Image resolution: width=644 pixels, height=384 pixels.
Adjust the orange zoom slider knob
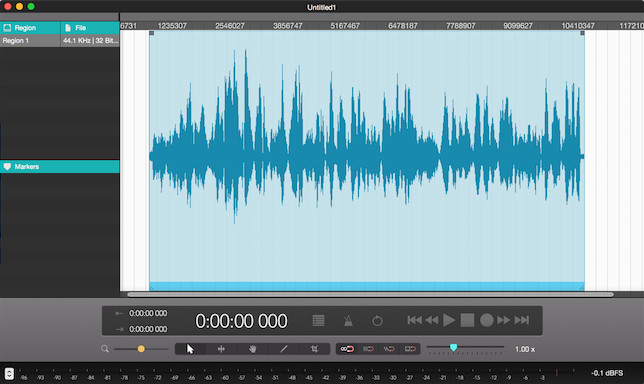click(141, 349)
